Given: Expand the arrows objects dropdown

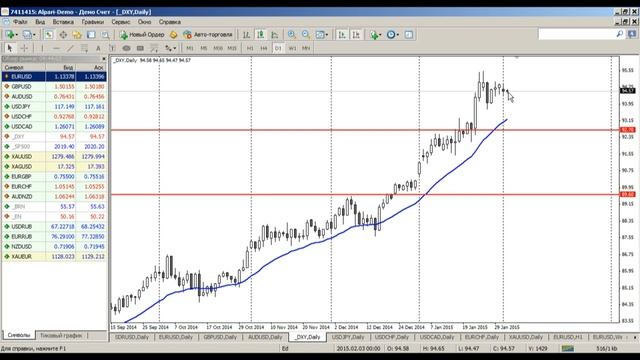Looking at the screenshot, I should (175, 48).
